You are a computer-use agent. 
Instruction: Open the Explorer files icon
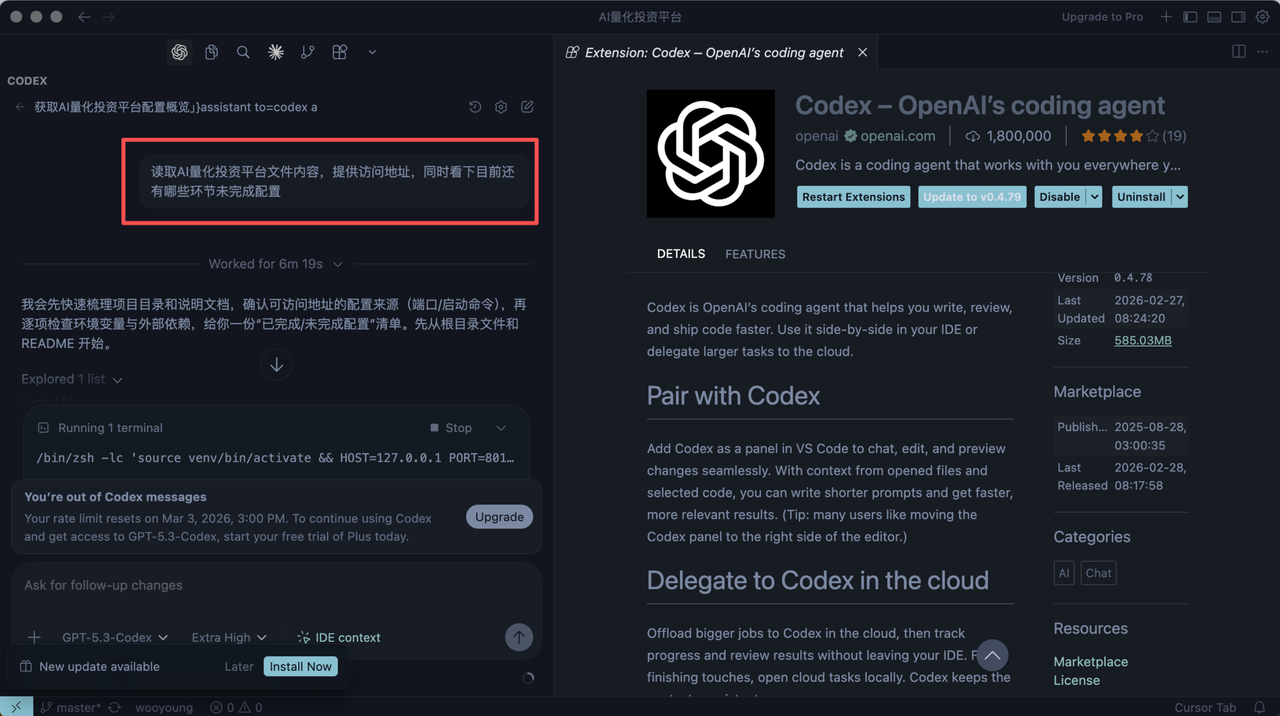click(211, 52)
